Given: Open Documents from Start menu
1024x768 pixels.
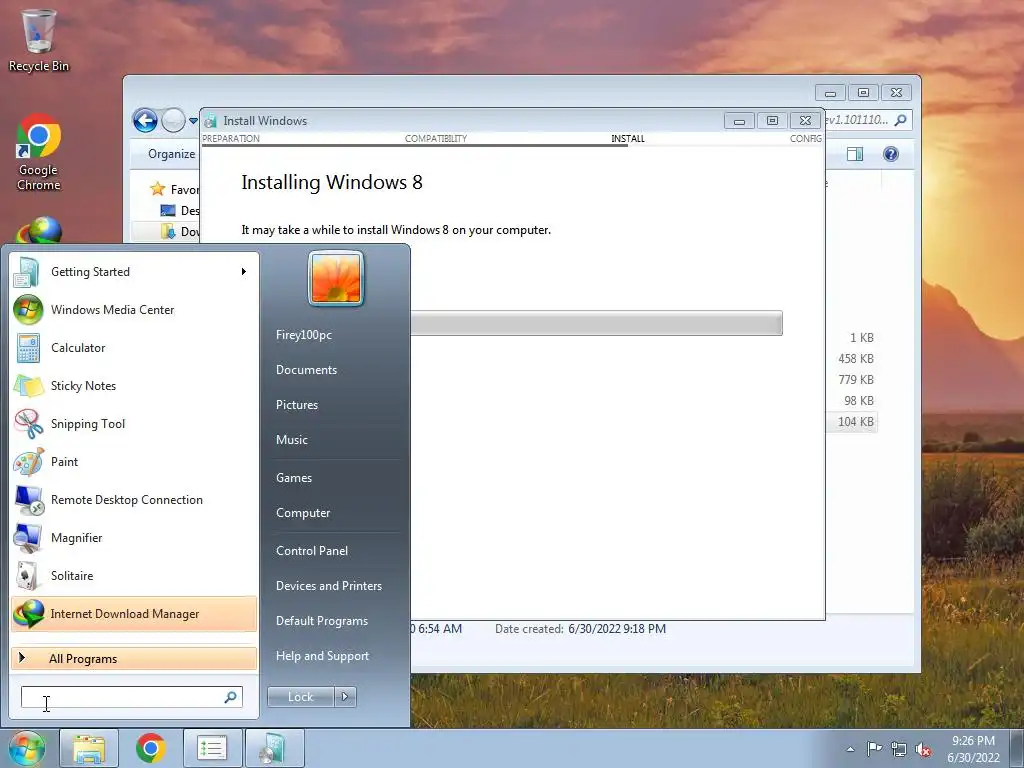Looking at the screenshot, I should tap(306, 370).
